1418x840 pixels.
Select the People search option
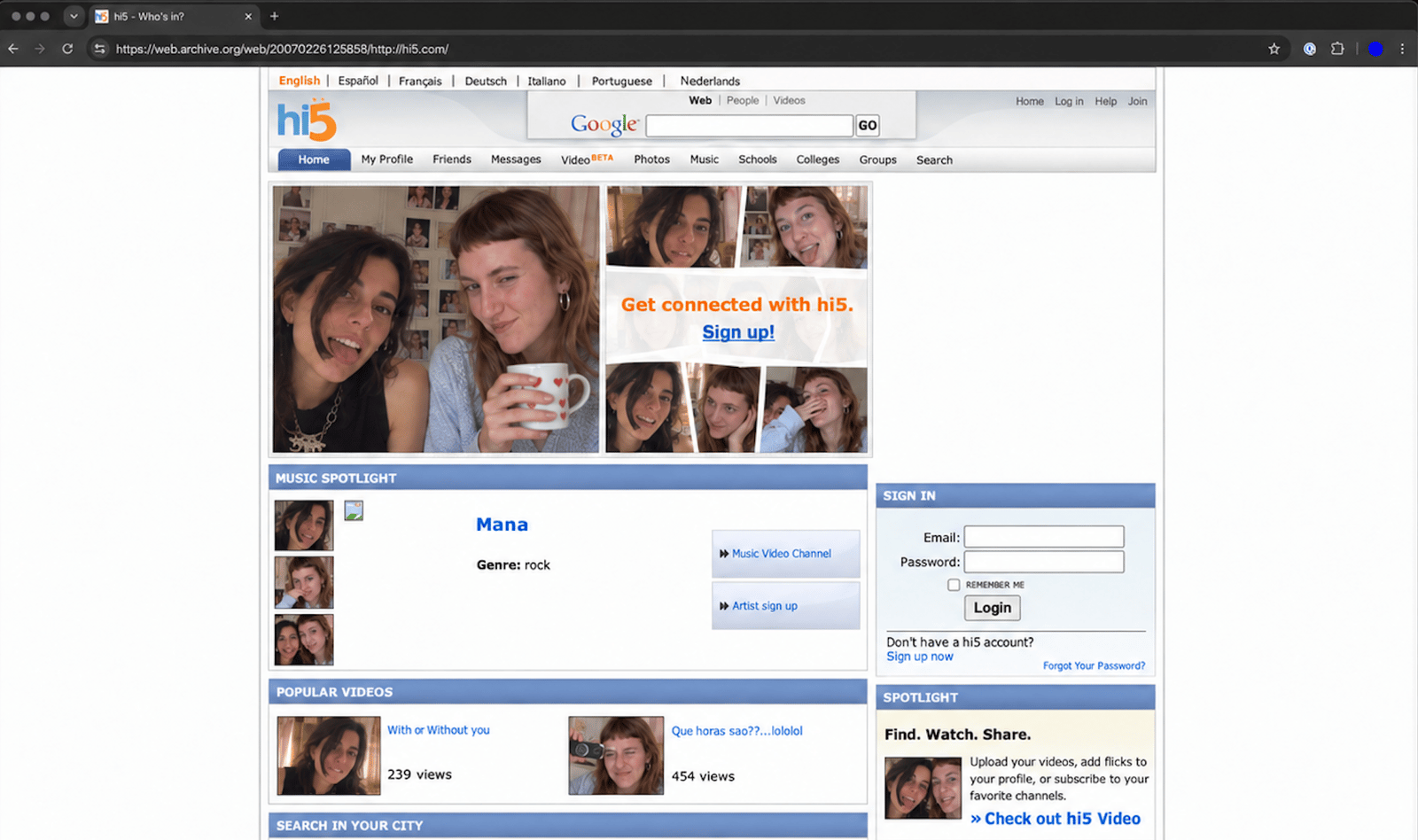(743, 101)
